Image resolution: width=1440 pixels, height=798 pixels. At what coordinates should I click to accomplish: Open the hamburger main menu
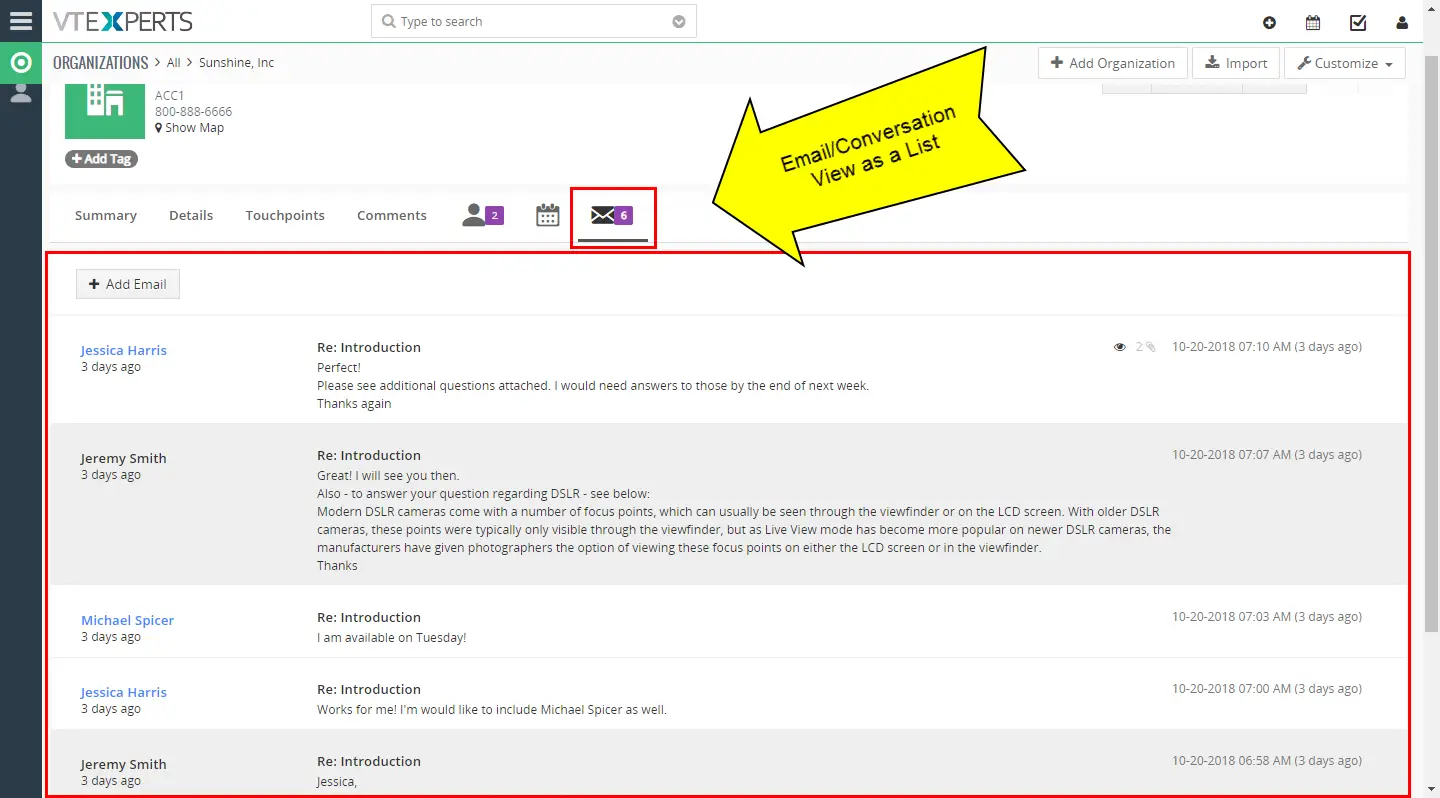(x=21, y=20)
